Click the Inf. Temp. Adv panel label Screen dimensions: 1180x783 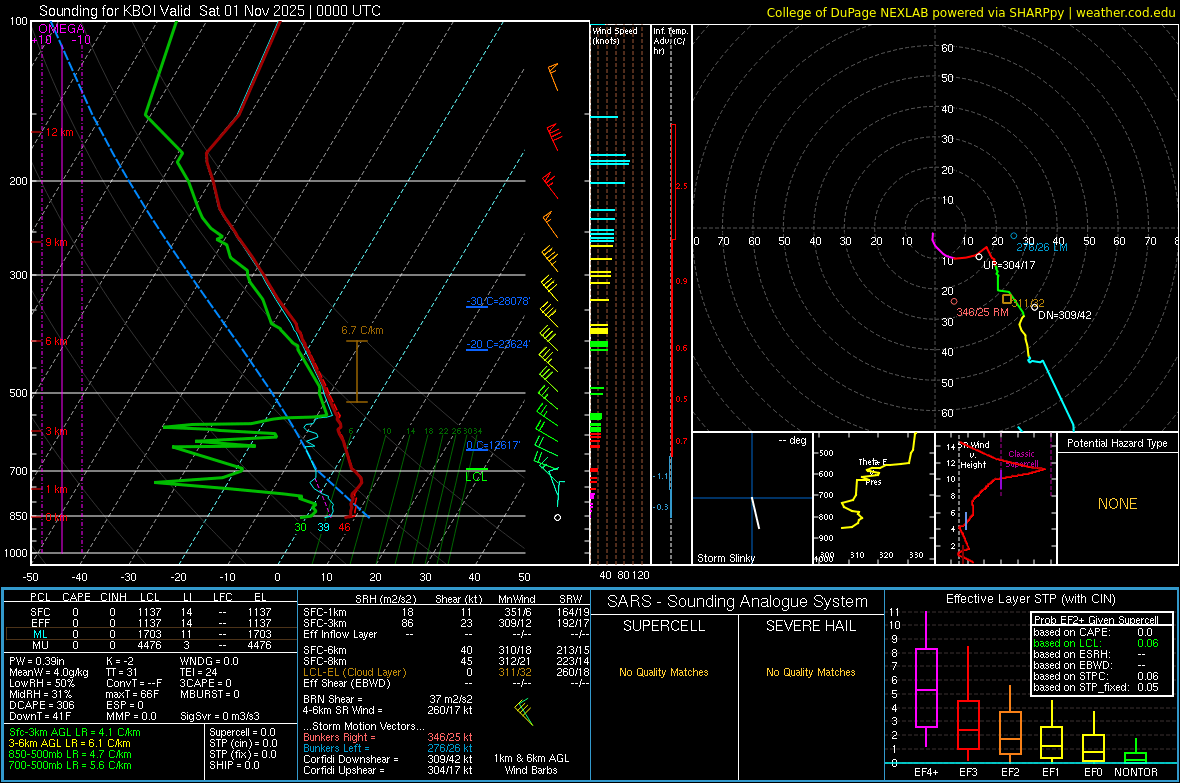click(x=670, y=41)
